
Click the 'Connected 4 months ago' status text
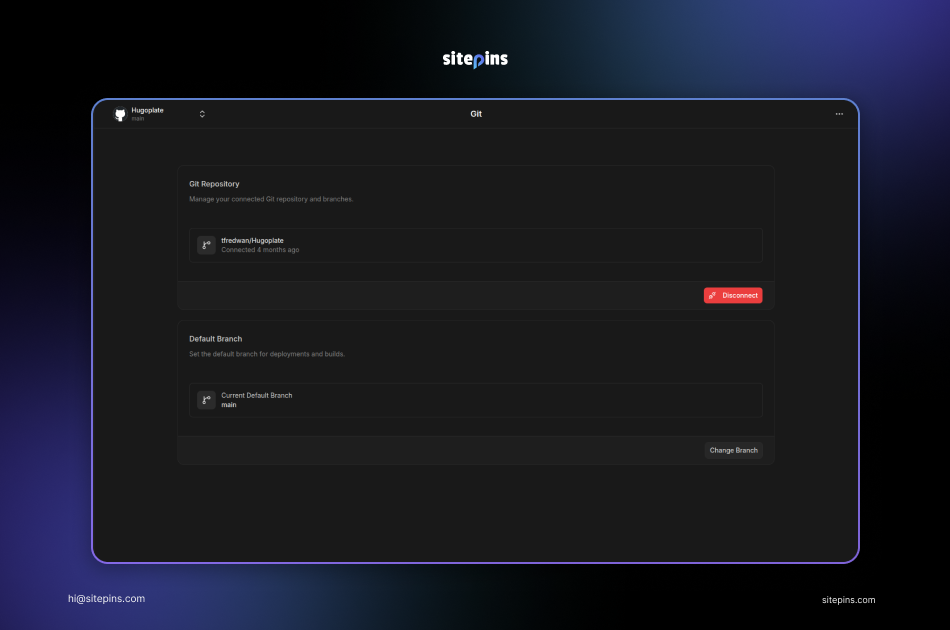[x=260, y=250]
